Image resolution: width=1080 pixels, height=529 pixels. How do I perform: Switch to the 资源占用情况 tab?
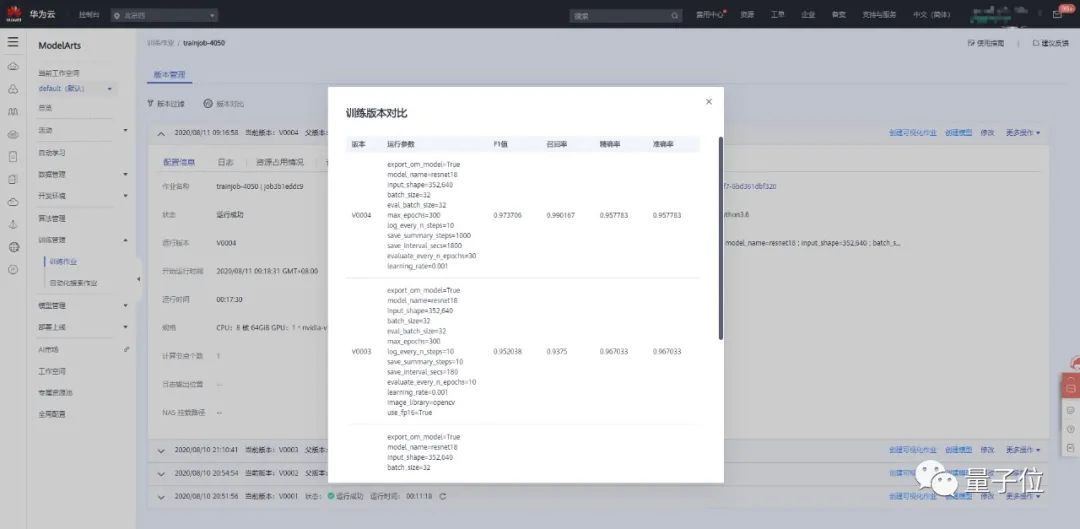280,163
